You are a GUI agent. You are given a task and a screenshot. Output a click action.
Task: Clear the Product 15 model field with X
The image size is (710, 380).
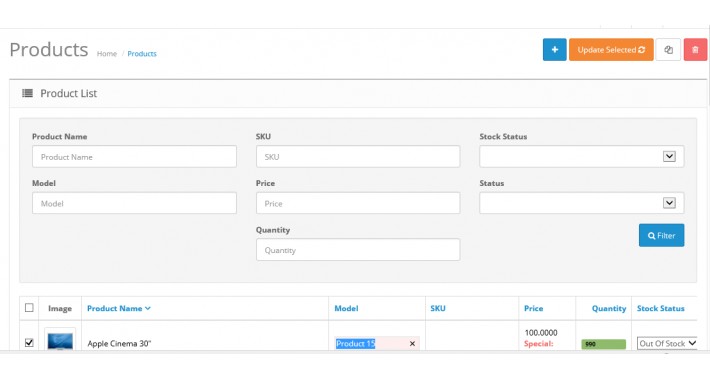(x=412, y=344)
